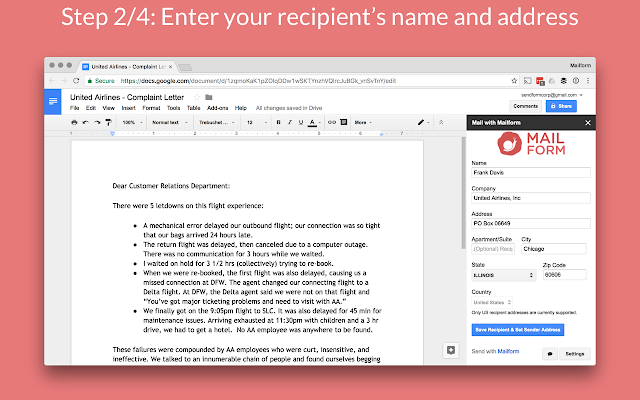Toggle underline formatting
This screenshot has height=400, width=640.
pos(301,122)
